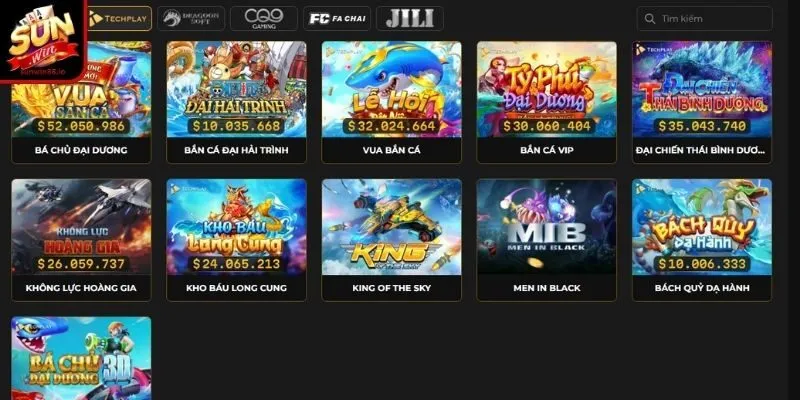Open the Sun Win logo
Image resolution: width=800 pixels, height=400 pixels.
pyautogui.click(x=43, y=41)
